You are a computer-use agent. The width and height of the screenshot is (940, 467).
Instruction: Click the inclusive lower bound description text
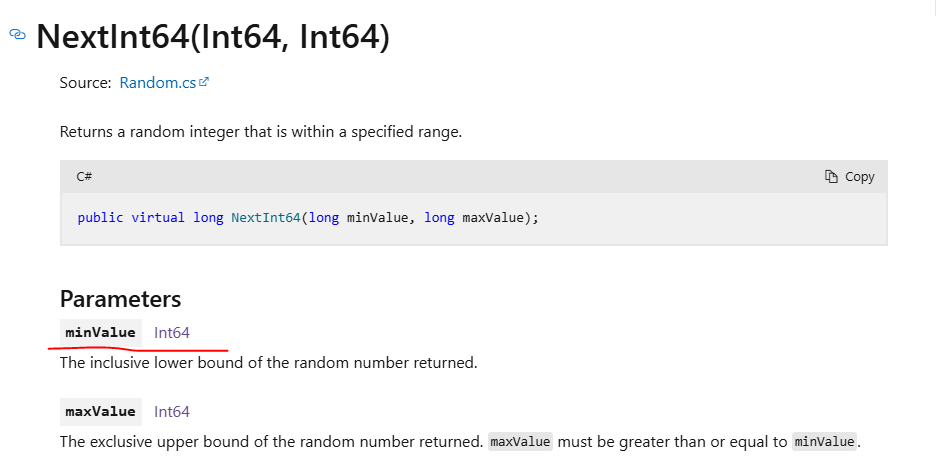point(269,363)
